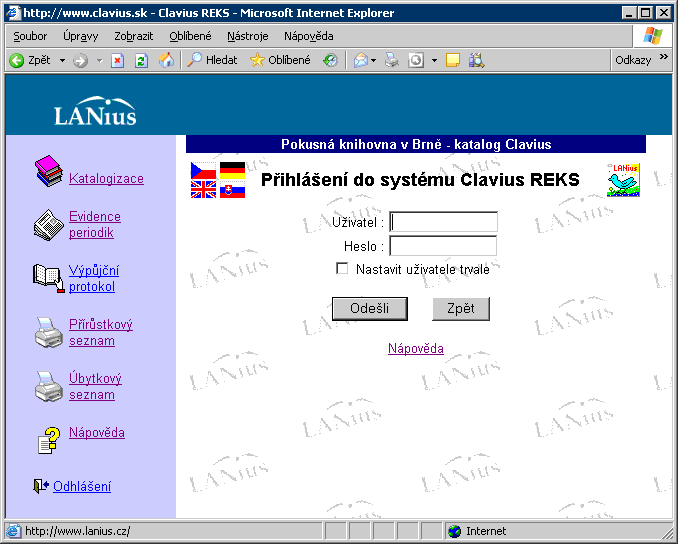Expand the Back button history dropdown arrow
The width and height of the screenshot is (678, 544).
coord(62,61)
